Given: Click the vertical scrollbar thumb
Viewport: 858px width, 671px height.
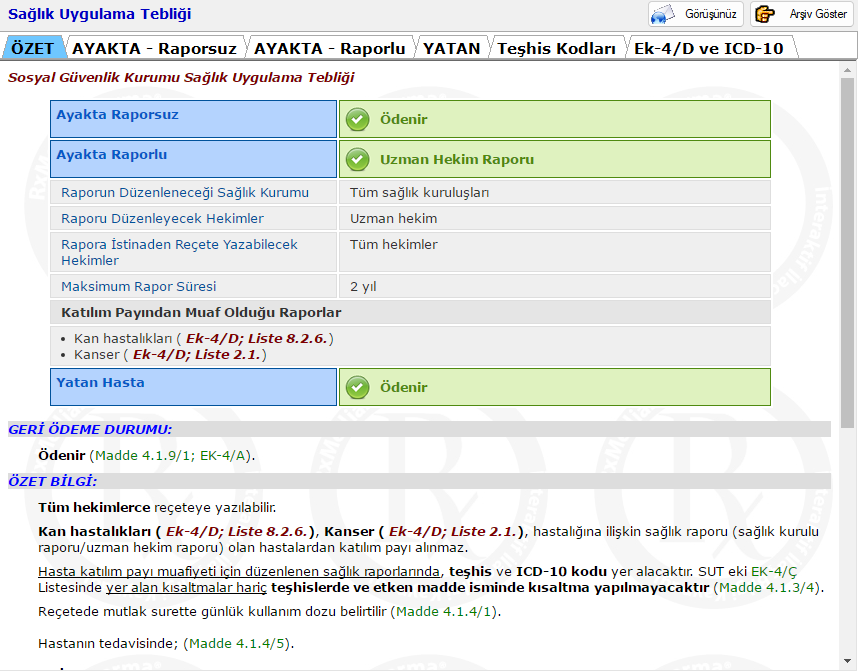Looking at the screenshot, I should 847,252.
